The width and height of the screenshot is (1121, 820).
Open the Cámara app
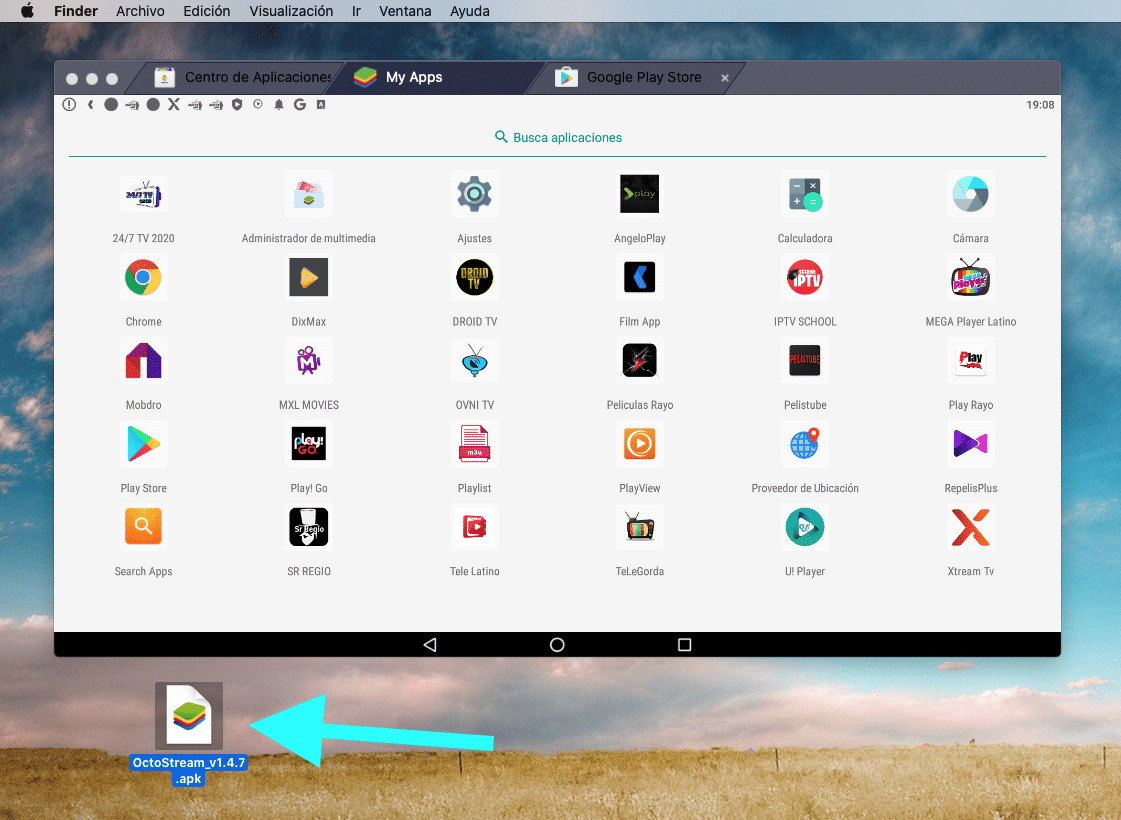[x=970, y=194]
